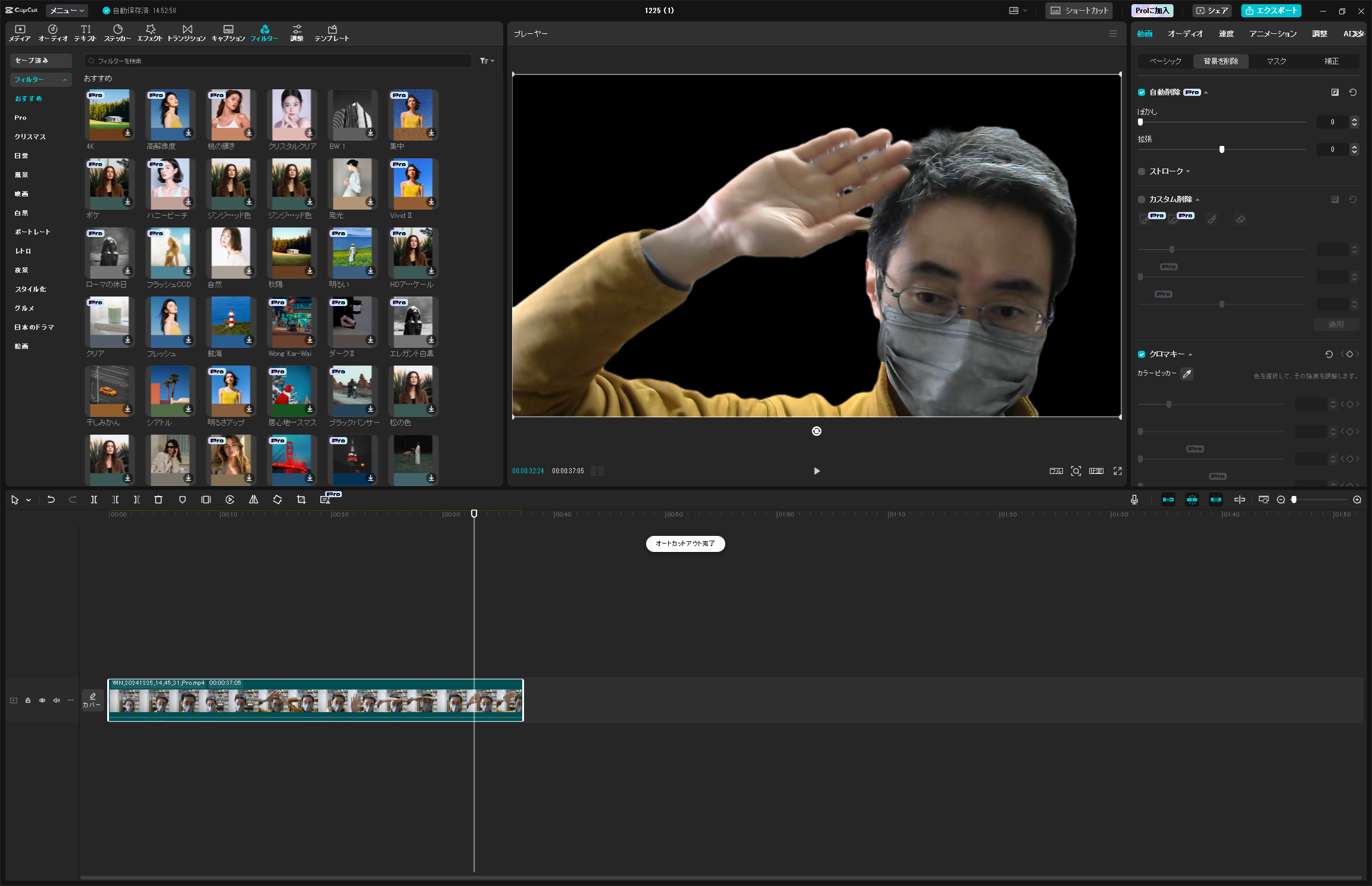
Task: Click the undo arrow icon
Action: click(x=51, y=500)
